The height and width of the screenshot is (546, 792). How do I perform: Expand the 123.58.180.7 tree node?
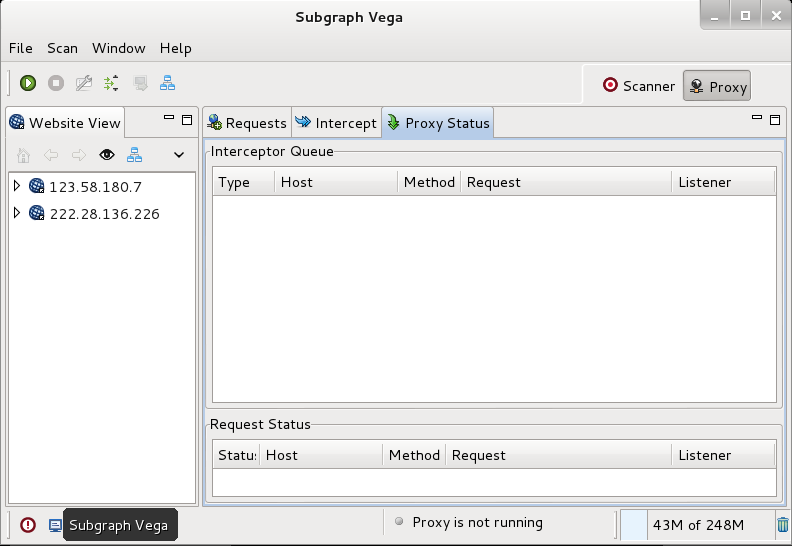[x=17, y=186]
